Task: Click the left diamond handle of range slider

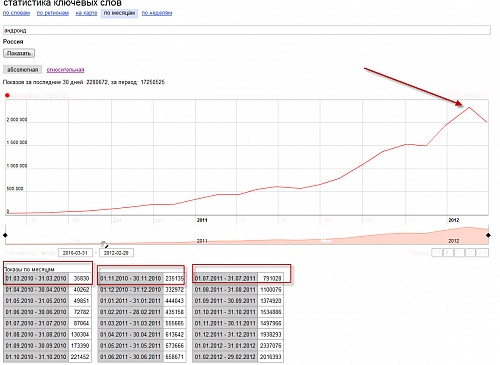Action: [5, 235]
